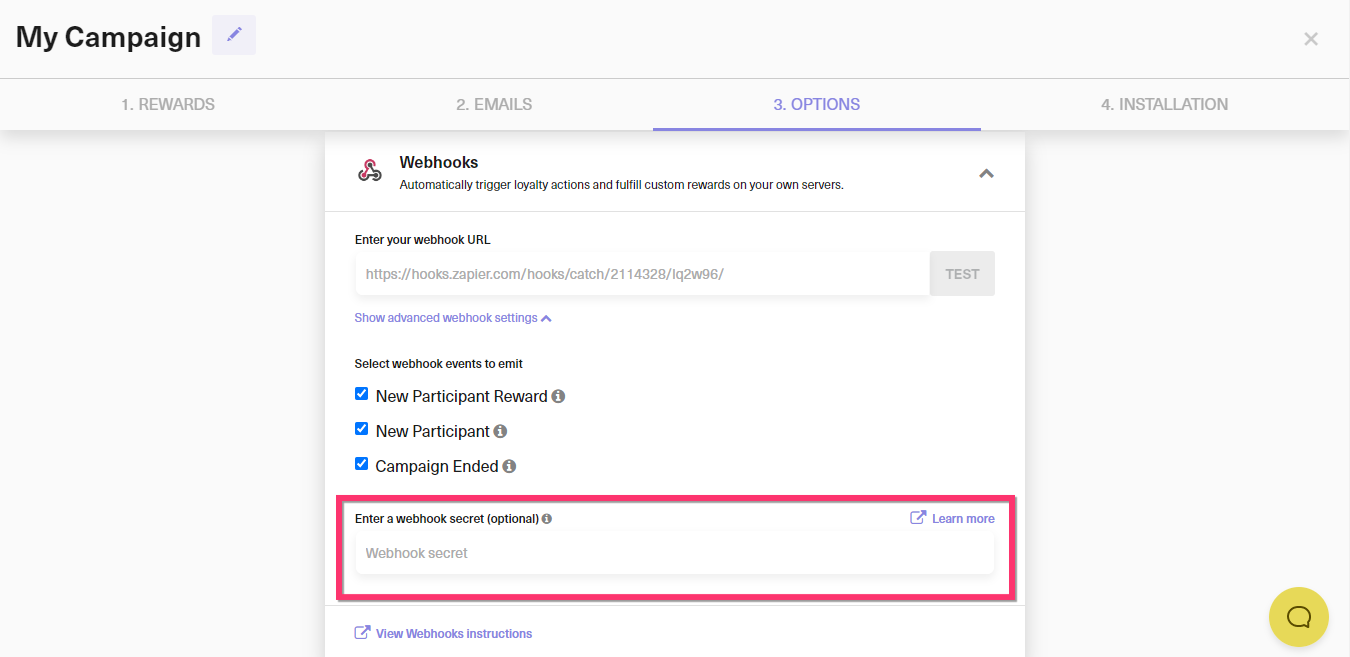Click the webhook URL input field
1350x657 pixels.
coord(642,274)
